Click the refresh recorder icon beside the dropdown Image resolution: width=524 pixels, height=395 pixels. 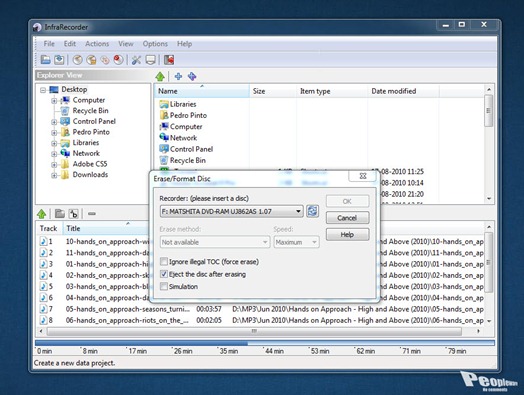(x=312, y=211)
